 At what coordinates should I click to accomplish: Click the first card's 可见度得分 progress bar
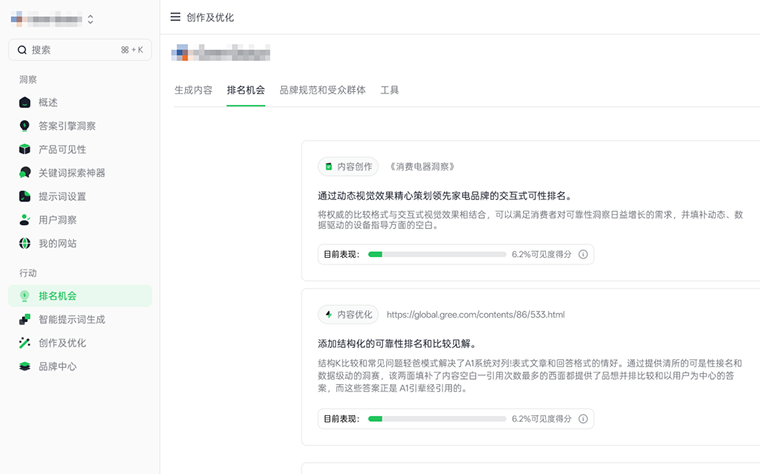437,255
